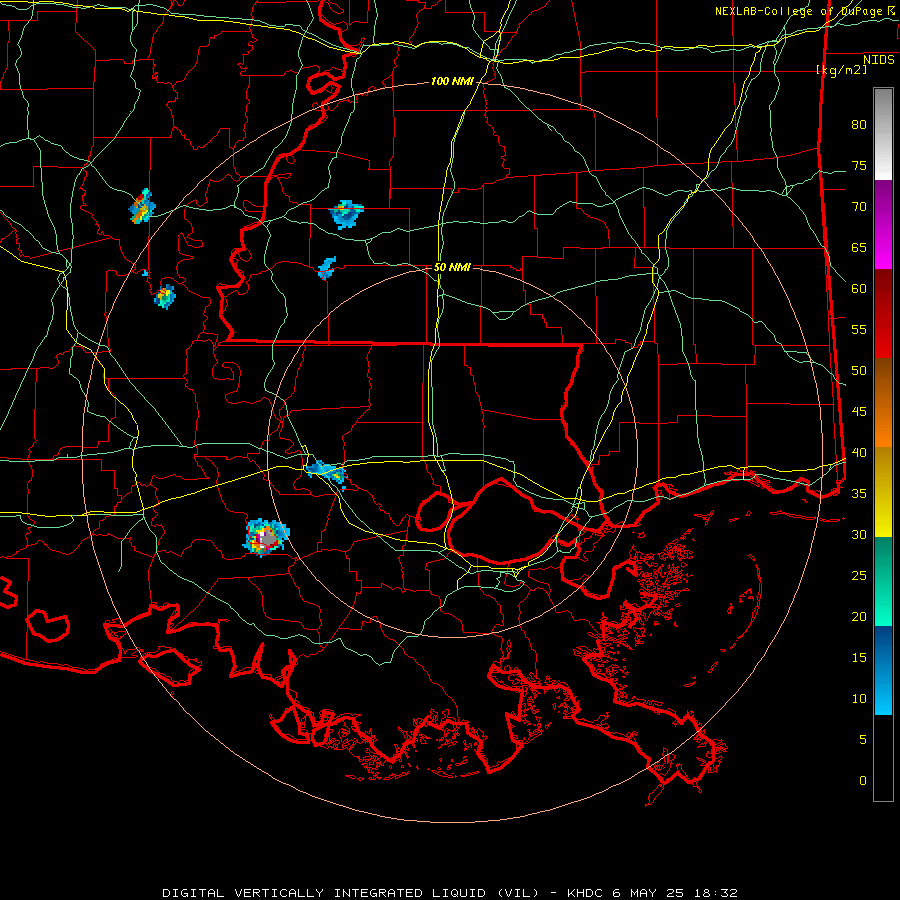900x900 pixels.
Task: Pick the blue segment of the color bar
Action: point(883,670)
